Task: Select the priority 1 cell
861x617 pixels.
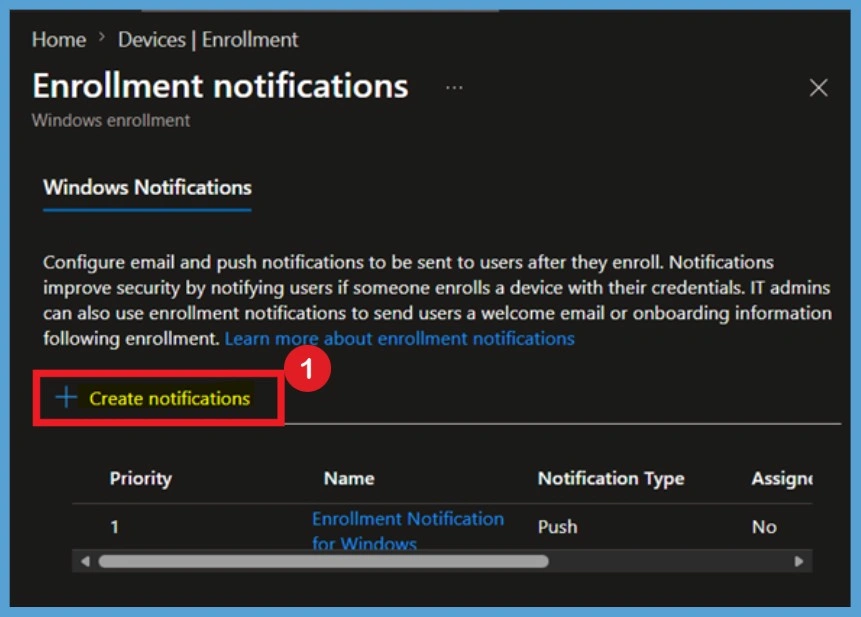Action: pyautogui.click(x=114, y=527)
